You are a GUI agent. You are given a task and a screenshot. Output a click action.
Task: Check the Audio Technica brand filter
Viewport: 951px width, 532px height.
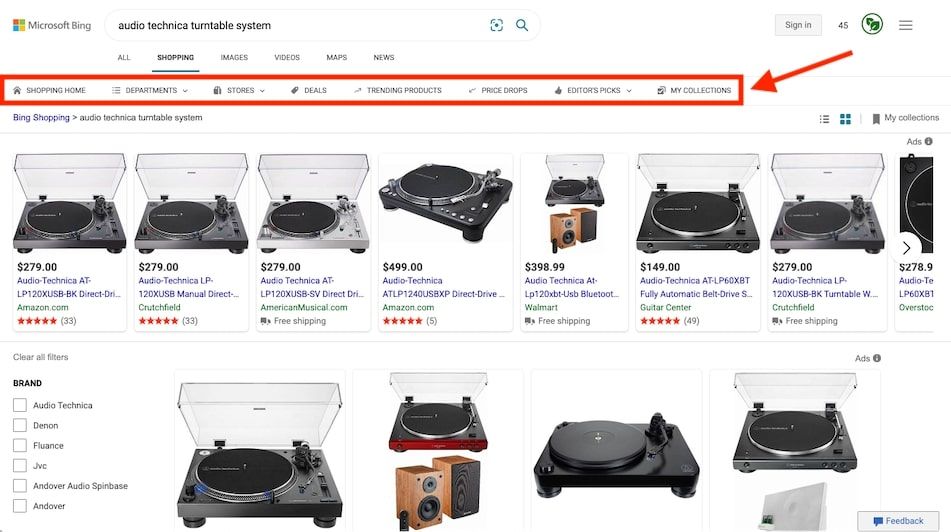pyautogui.click(x=20, y=405)
